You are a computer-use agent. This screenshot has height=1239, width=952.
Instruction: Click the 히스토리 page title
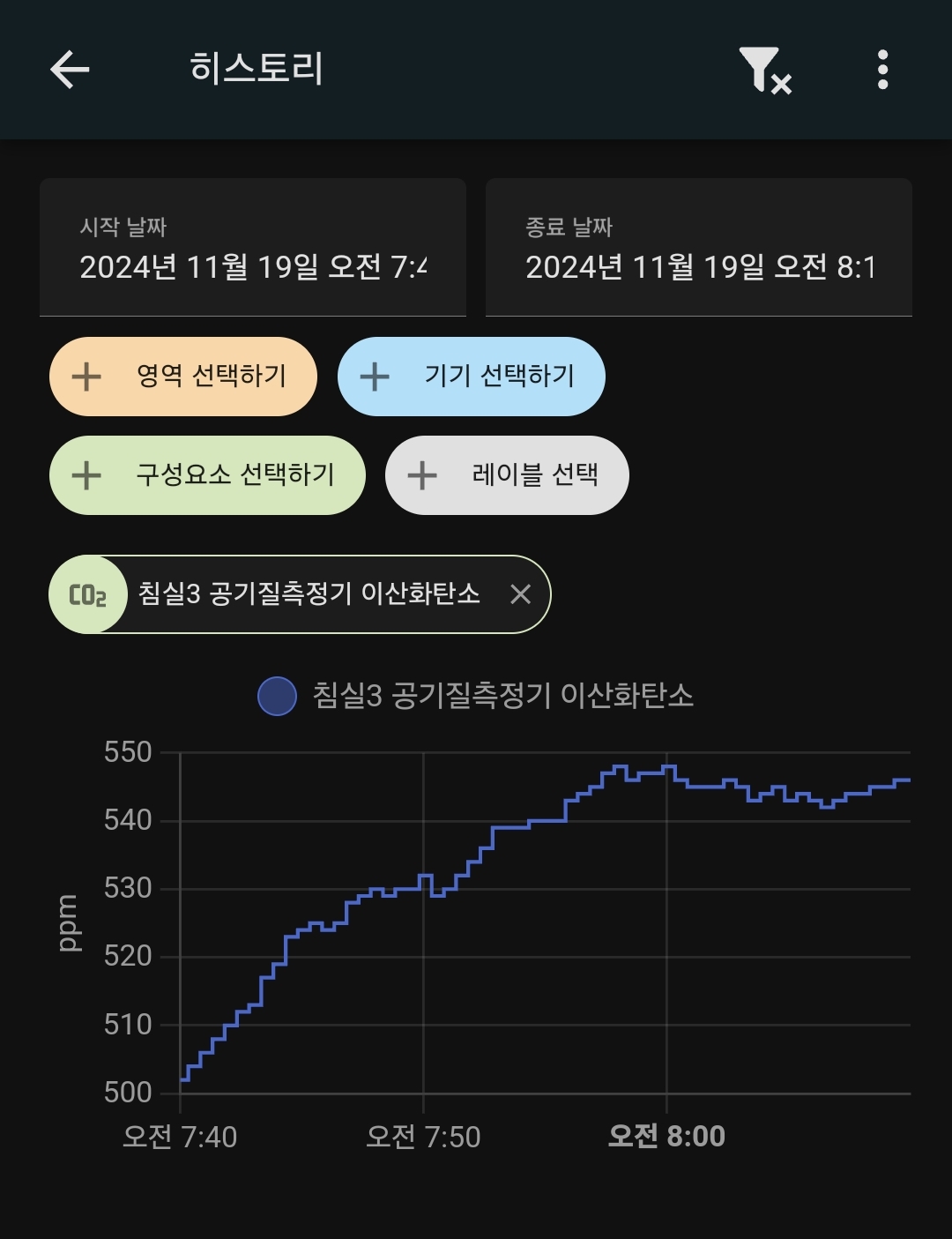click(257, 69)
